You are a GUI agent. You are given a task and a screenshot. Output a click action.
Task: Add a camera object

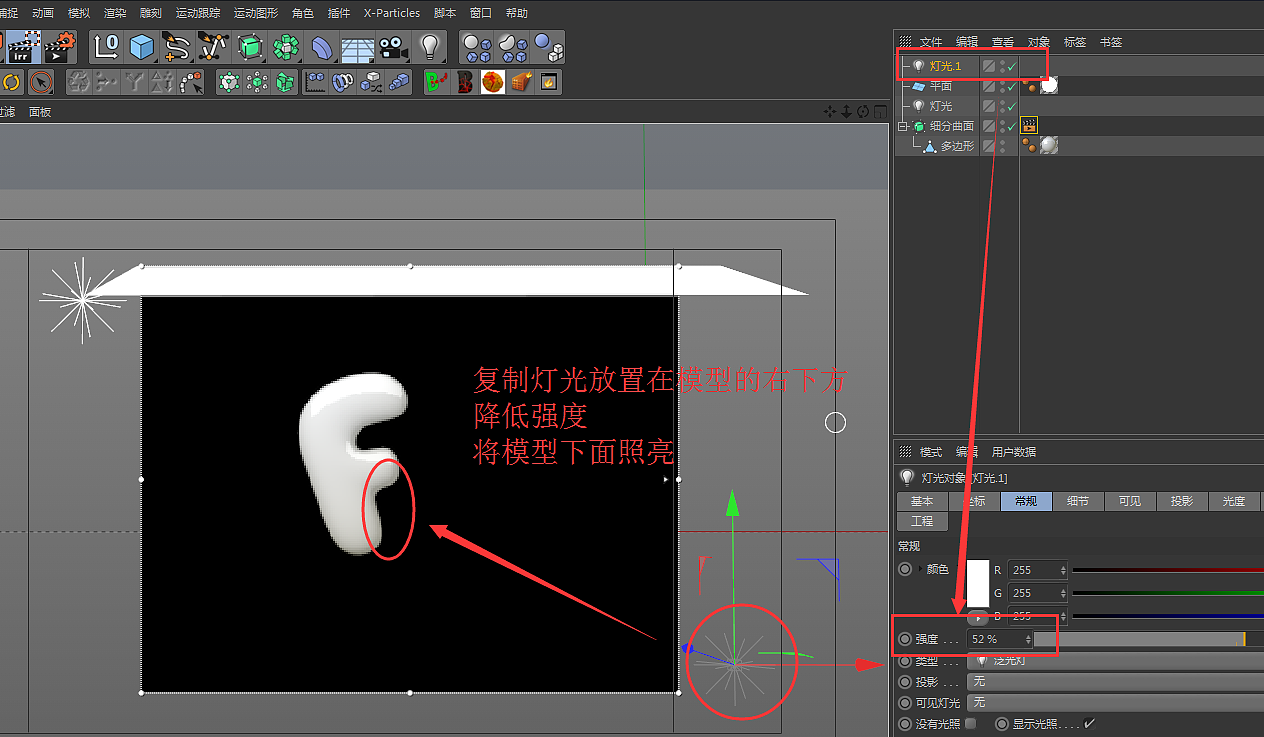[393, 46]
